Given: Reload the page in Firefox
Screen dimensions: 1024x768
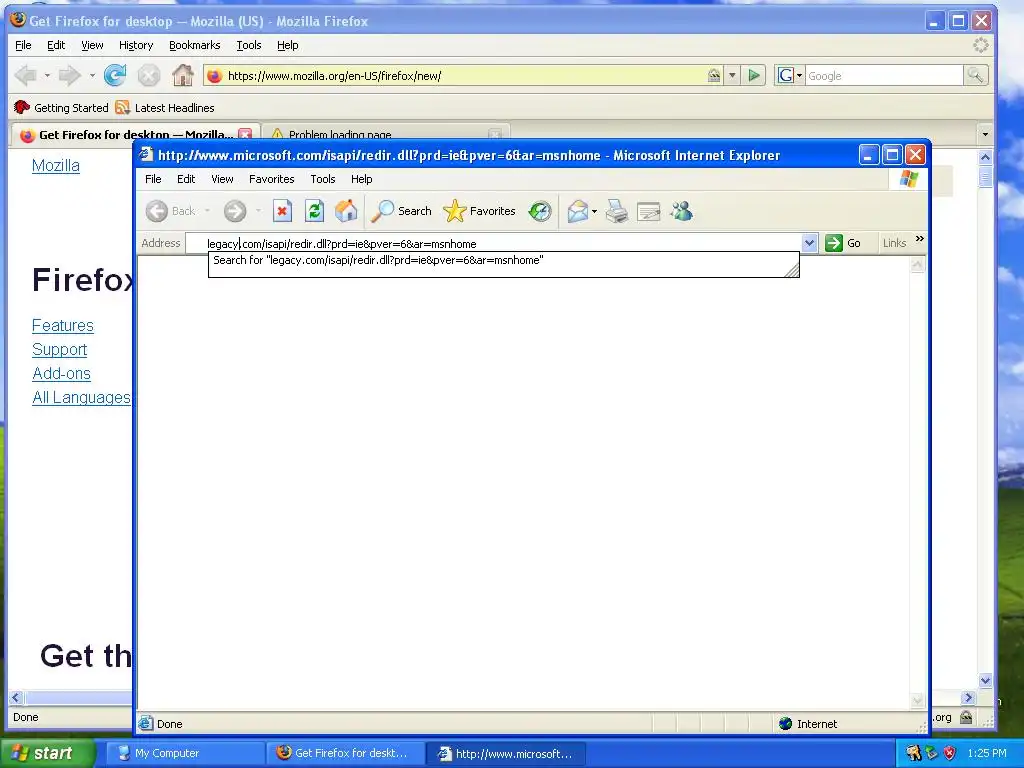Looking at the screenshot, I should click(115, 76).
